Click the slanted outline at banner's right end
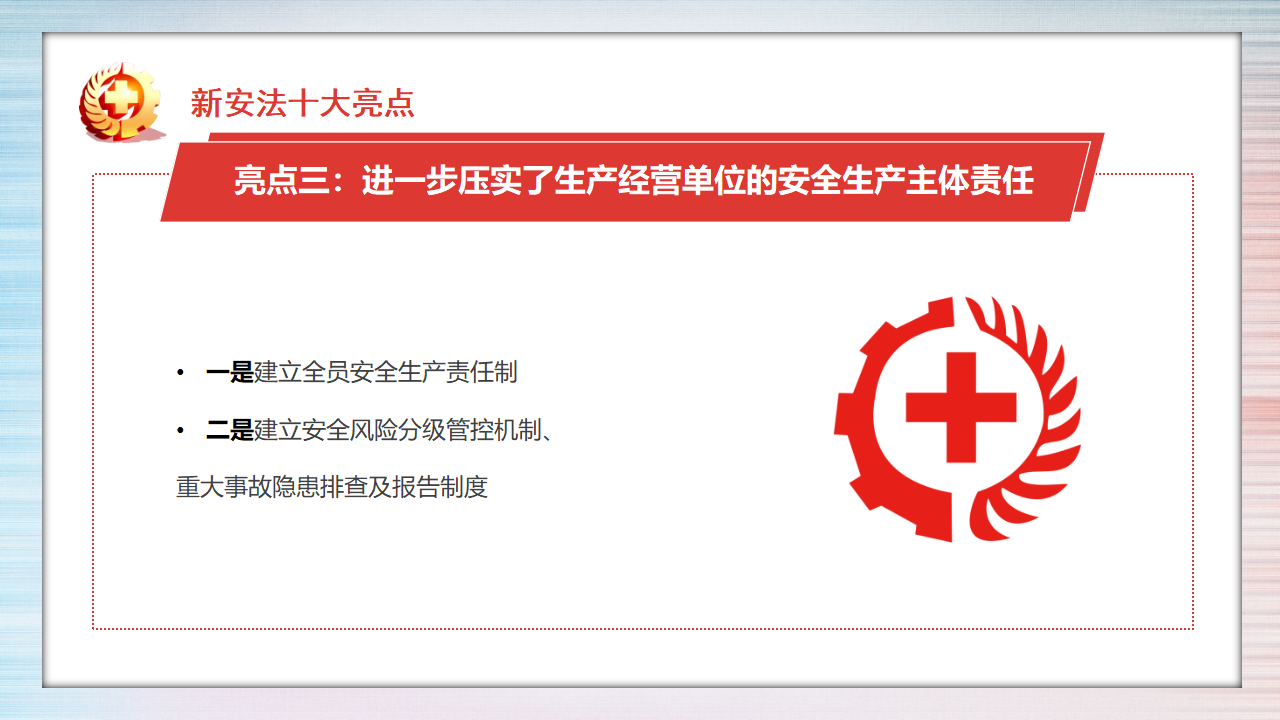 coord(1088,177)
